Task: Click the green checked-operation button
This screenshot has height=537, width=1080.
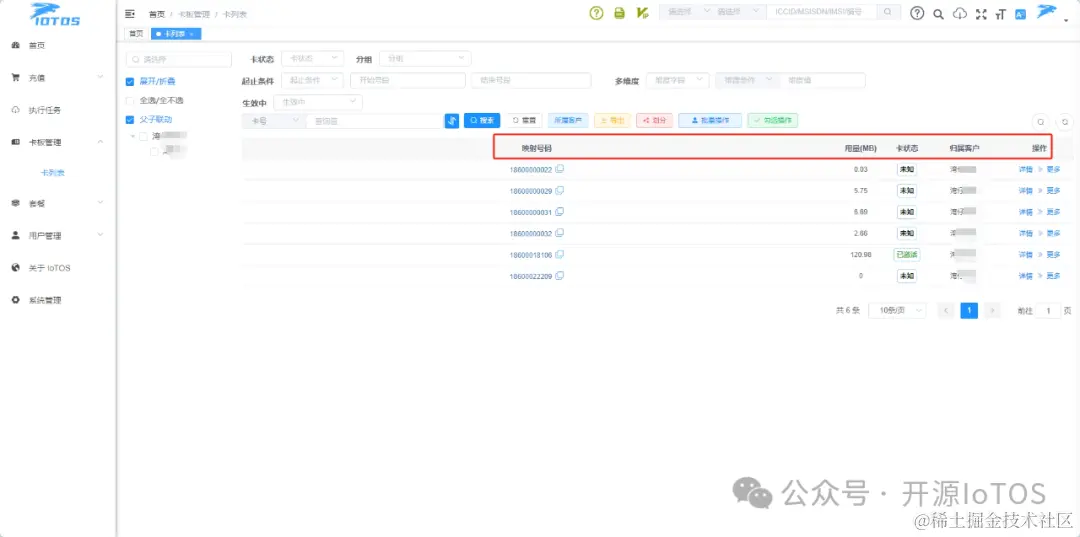Action: pyautogui.click(x=773, y=120)
